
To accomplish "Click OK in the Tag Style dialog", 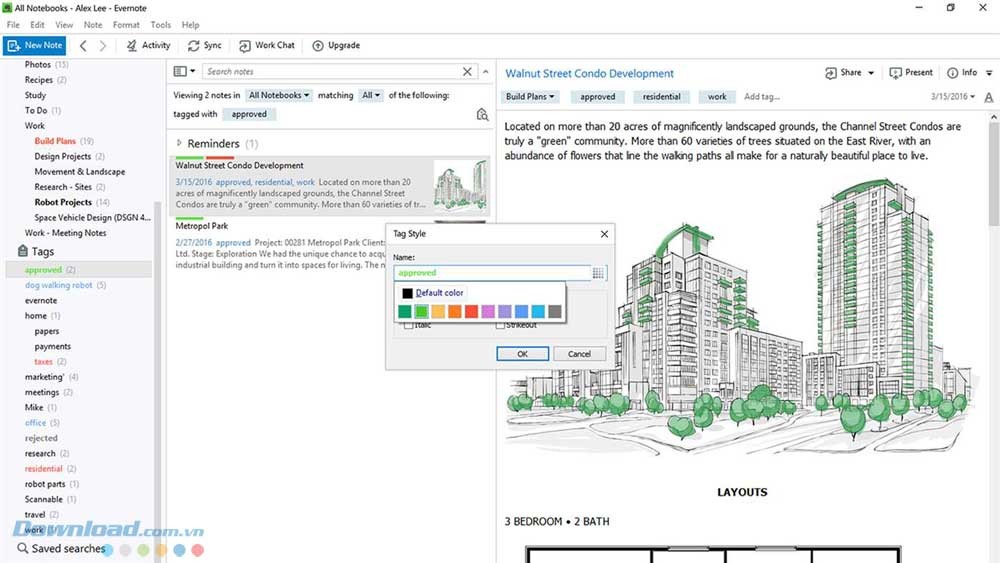I will [x=522, y=354].
